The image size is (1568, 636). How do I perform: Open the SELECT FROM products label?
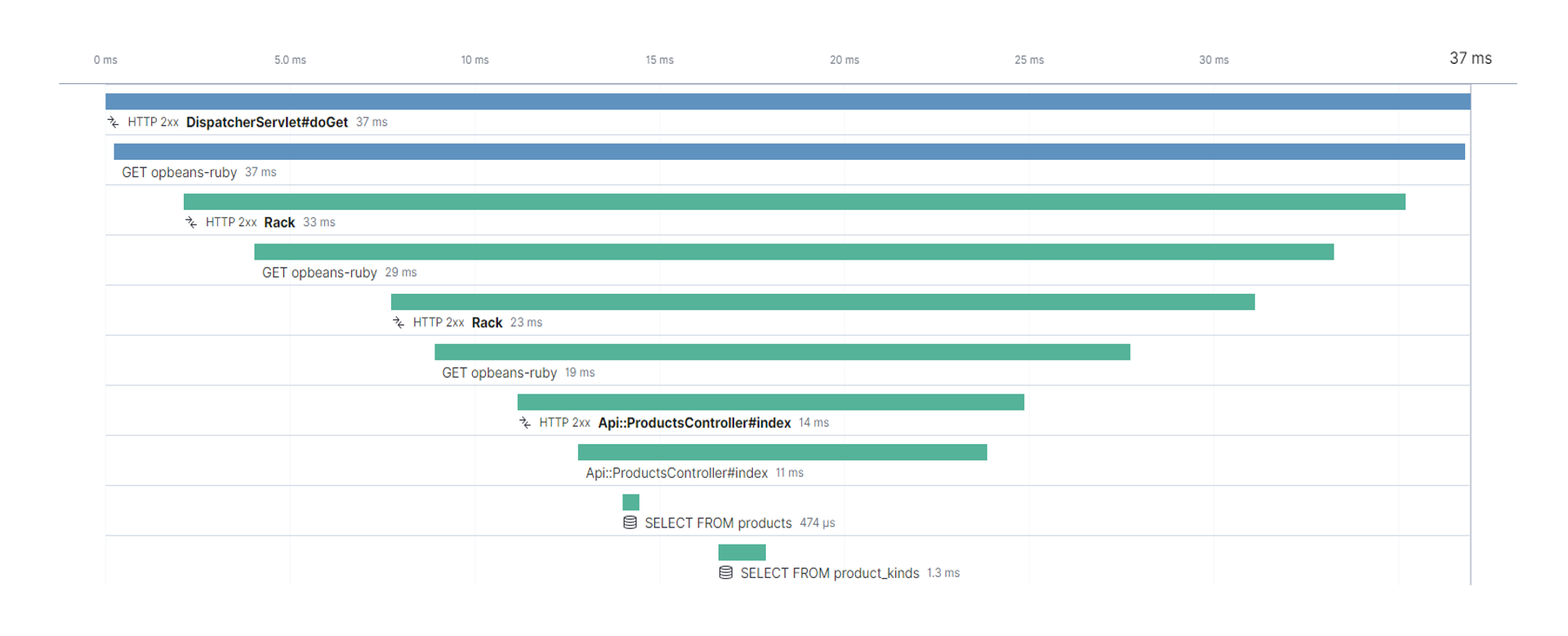point(718,523)
